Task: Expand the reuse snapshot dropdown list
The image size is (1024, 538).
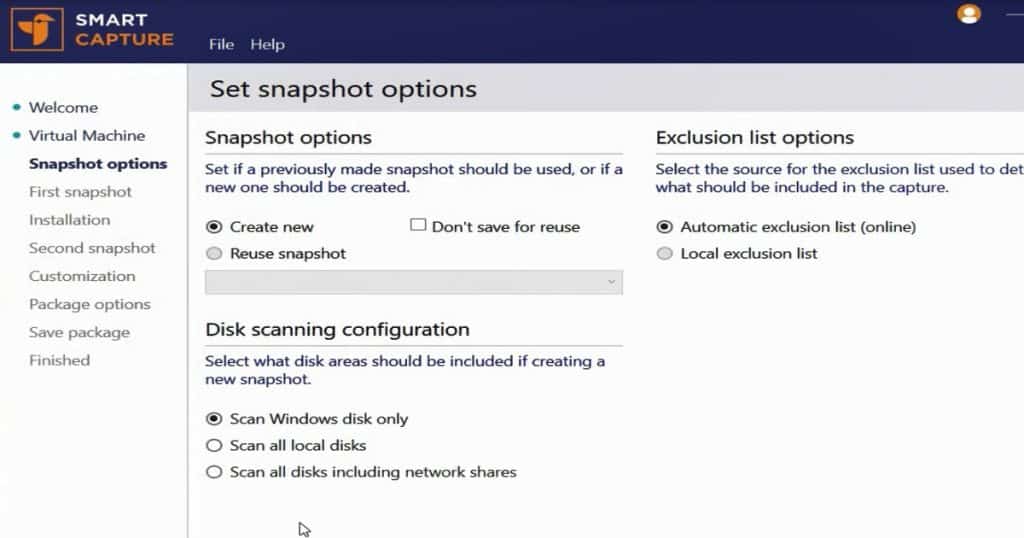Action: (x=413, y=283)
